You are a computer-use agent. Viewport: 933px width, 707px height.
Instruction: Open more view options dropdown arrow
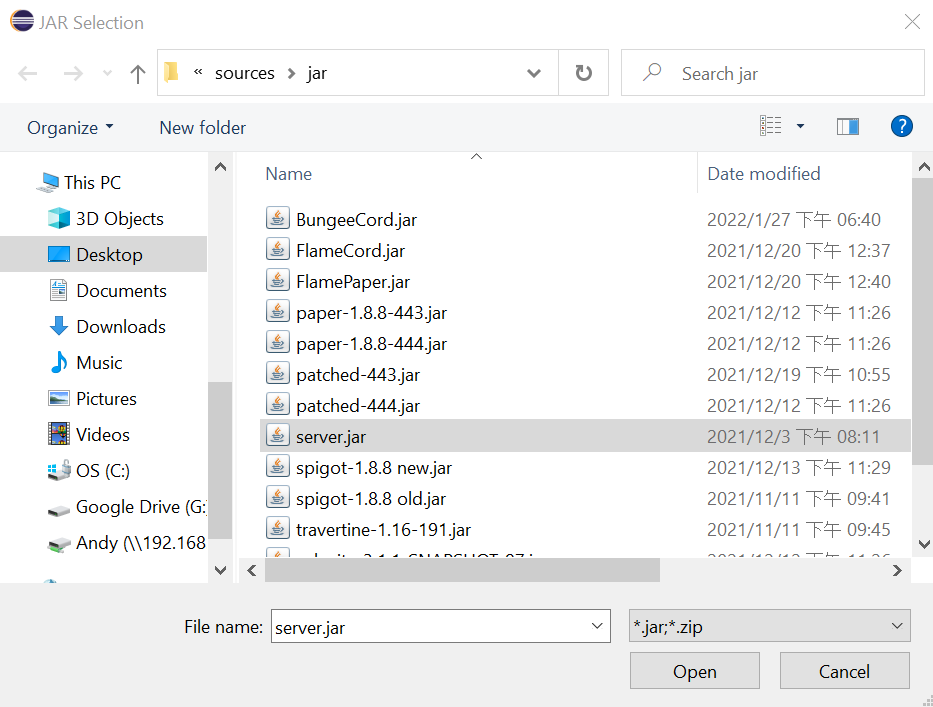[x=800, y=126]
